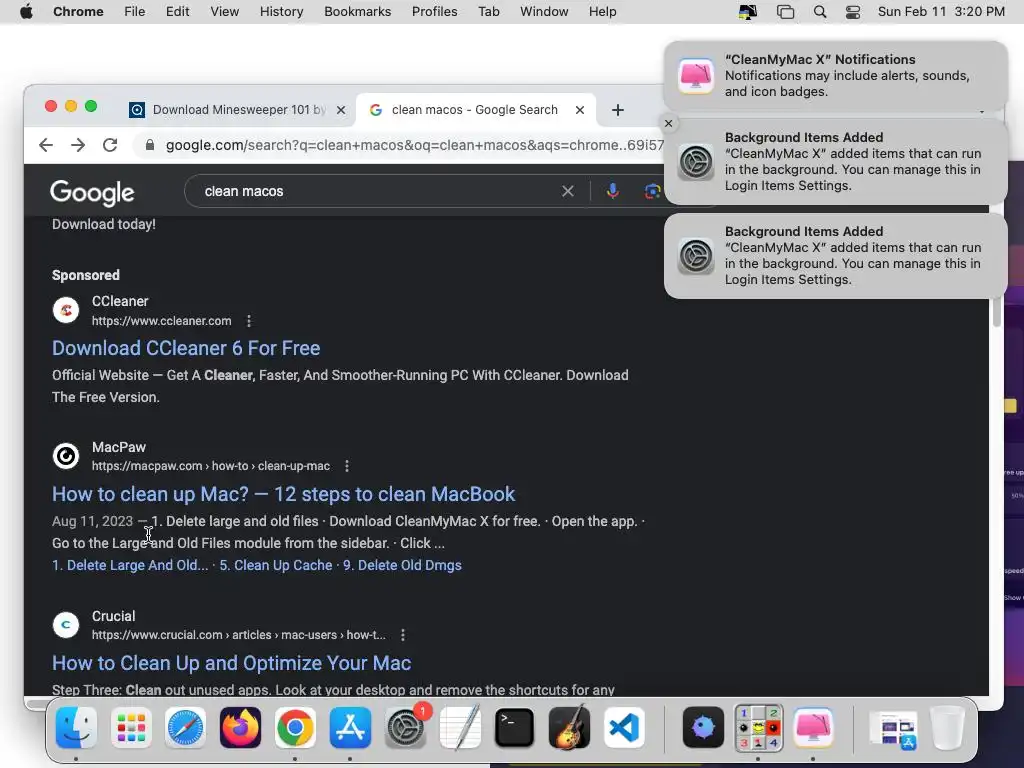Open the CleanMyMac X Notifications alert

tap(835, 76)
